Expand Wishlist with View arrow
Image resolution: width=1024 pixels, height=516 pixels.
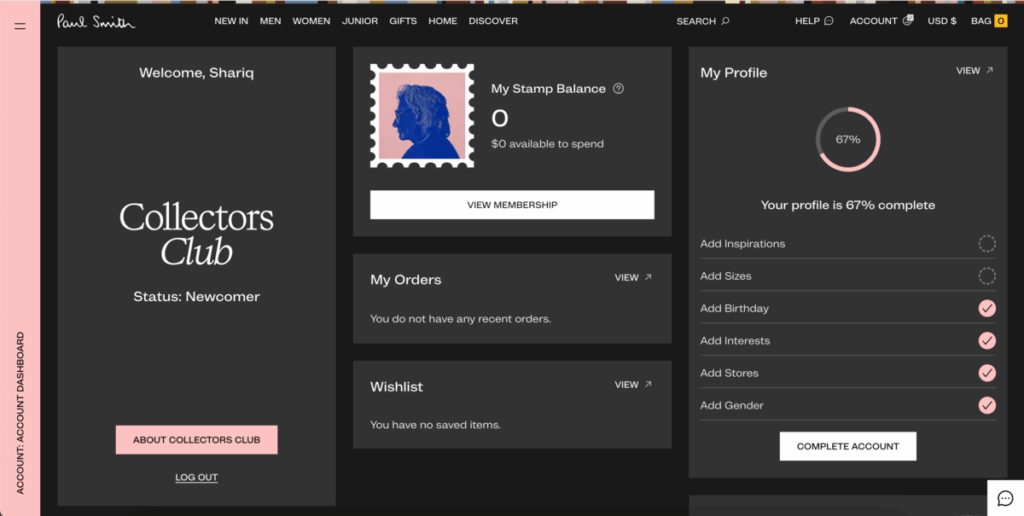[x=633, y=385]
